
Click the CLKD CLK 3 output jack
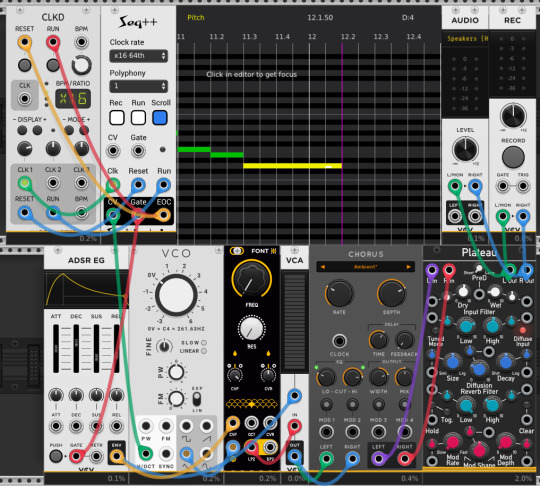(x=81, y=183)
